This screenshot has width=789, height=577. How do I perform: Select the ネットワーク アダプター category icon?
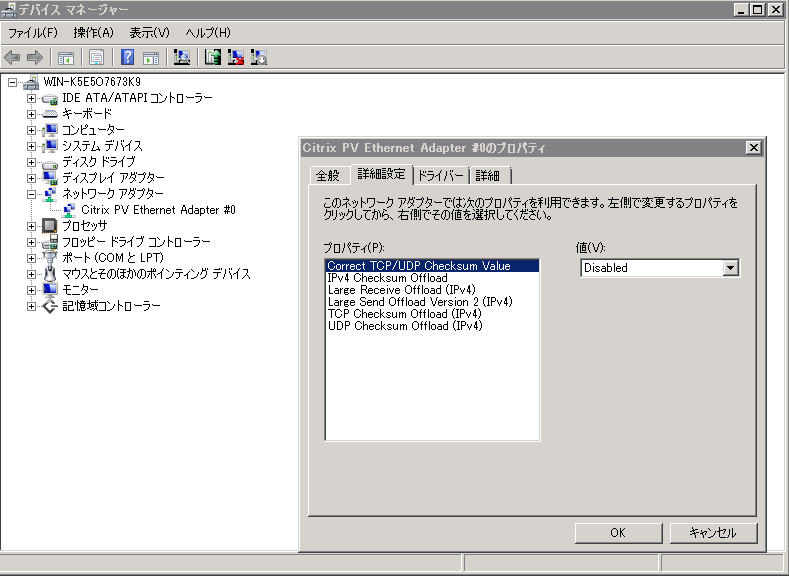click(x=50, y=194)
